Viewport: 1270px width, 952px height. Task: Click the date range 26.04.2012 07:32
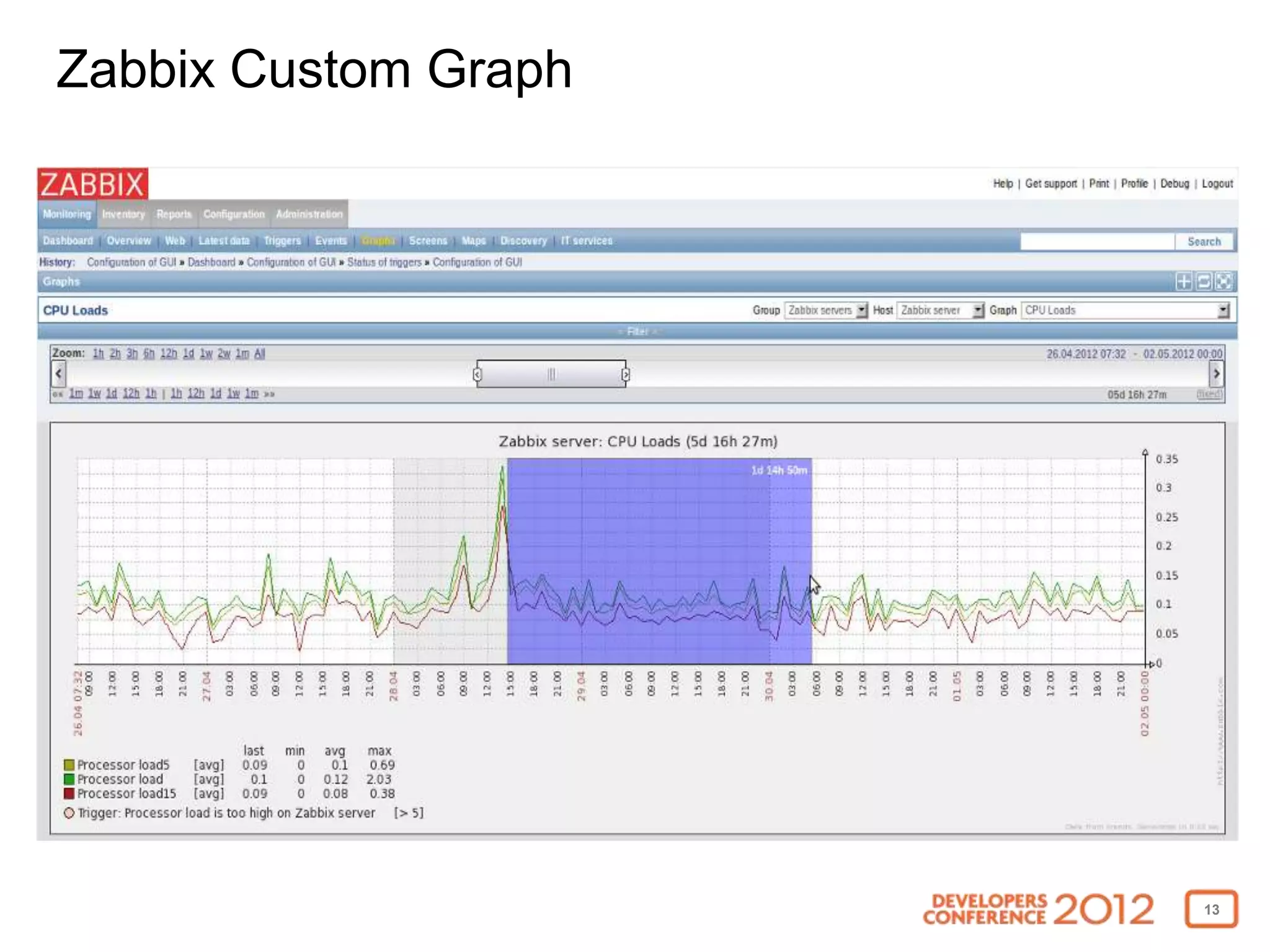coord(1086,354)
